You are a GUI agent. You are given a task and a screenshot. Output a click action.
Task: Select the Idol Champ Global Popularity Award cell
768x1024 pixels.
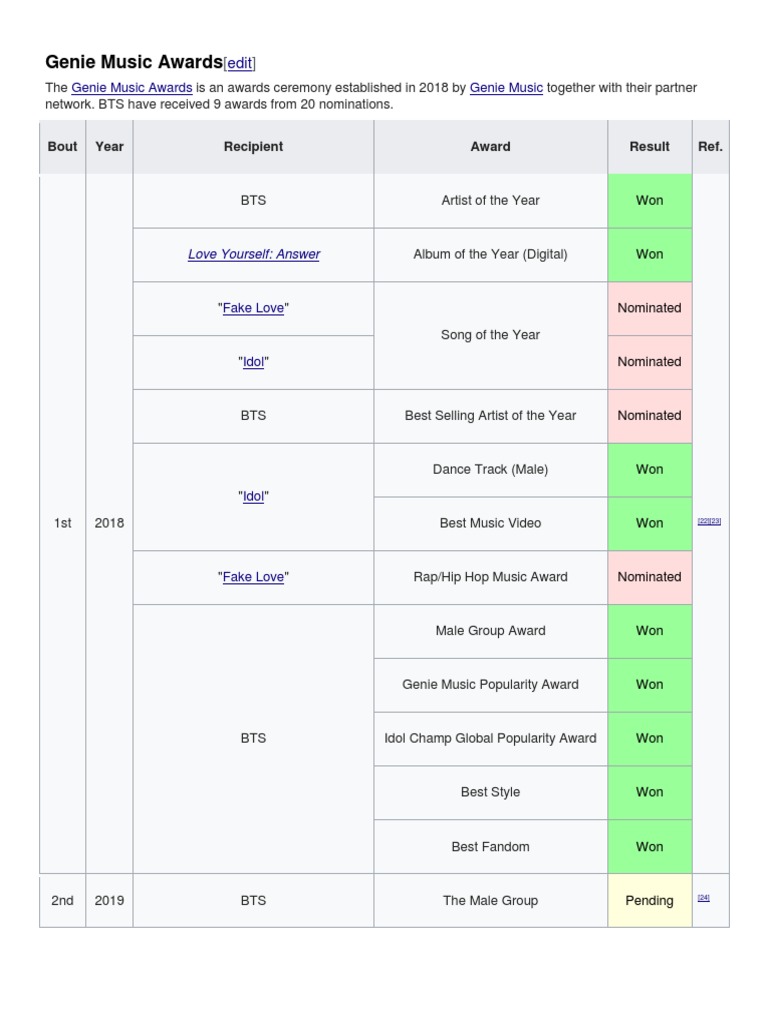490,738
